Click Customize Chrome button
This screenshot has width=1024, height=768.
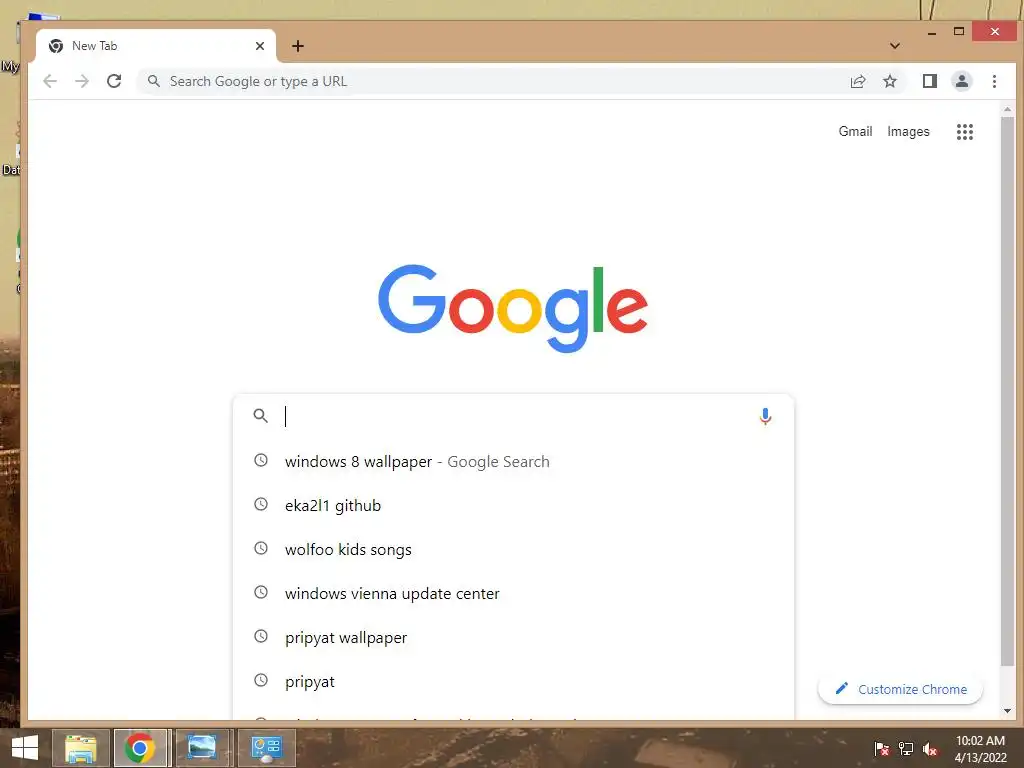(x=900, y=689)
